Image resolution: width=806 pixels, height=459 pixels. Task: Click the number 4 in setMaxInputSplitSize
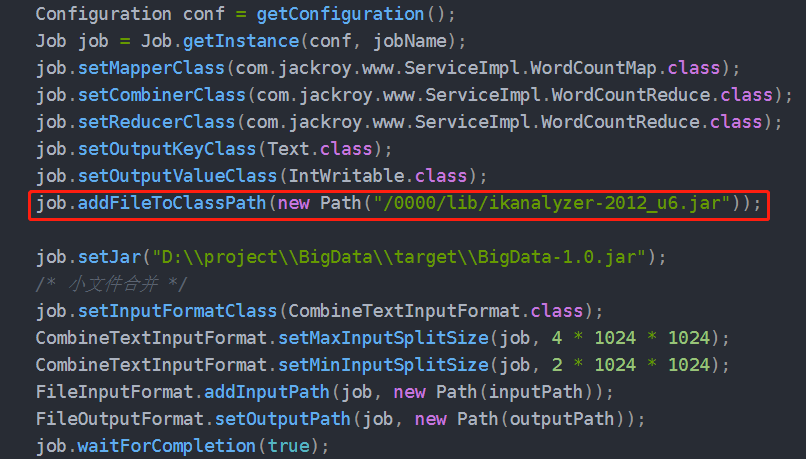coord(557,338)
